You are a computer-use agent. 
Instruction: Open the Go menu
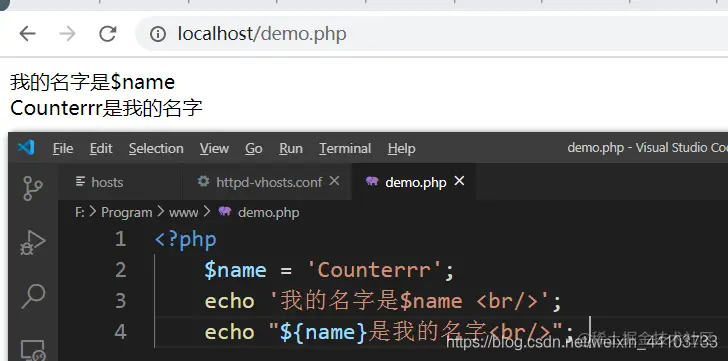(x=254, y=148)
